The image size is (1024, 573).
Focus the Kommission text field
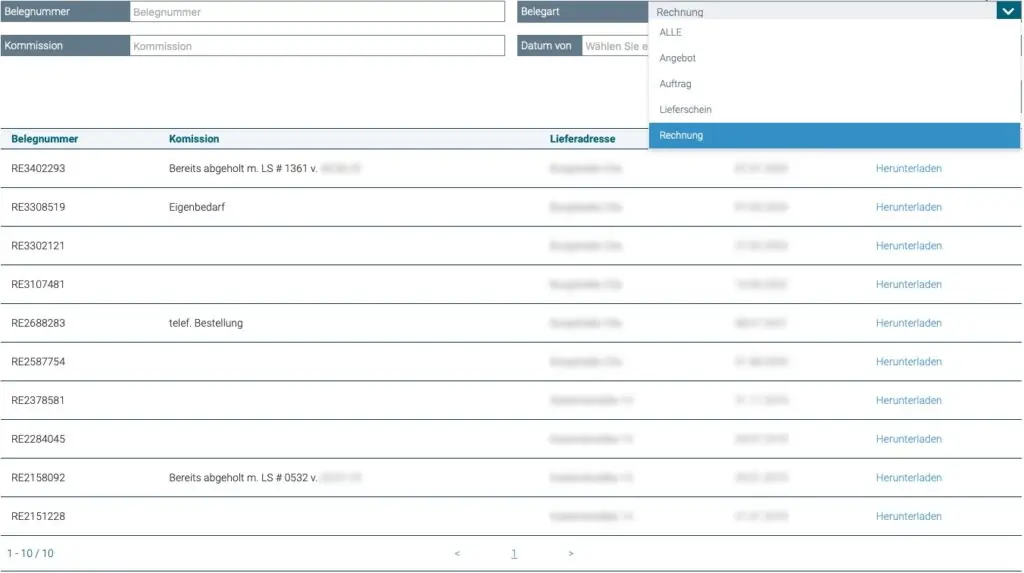(x=317, y=46)
